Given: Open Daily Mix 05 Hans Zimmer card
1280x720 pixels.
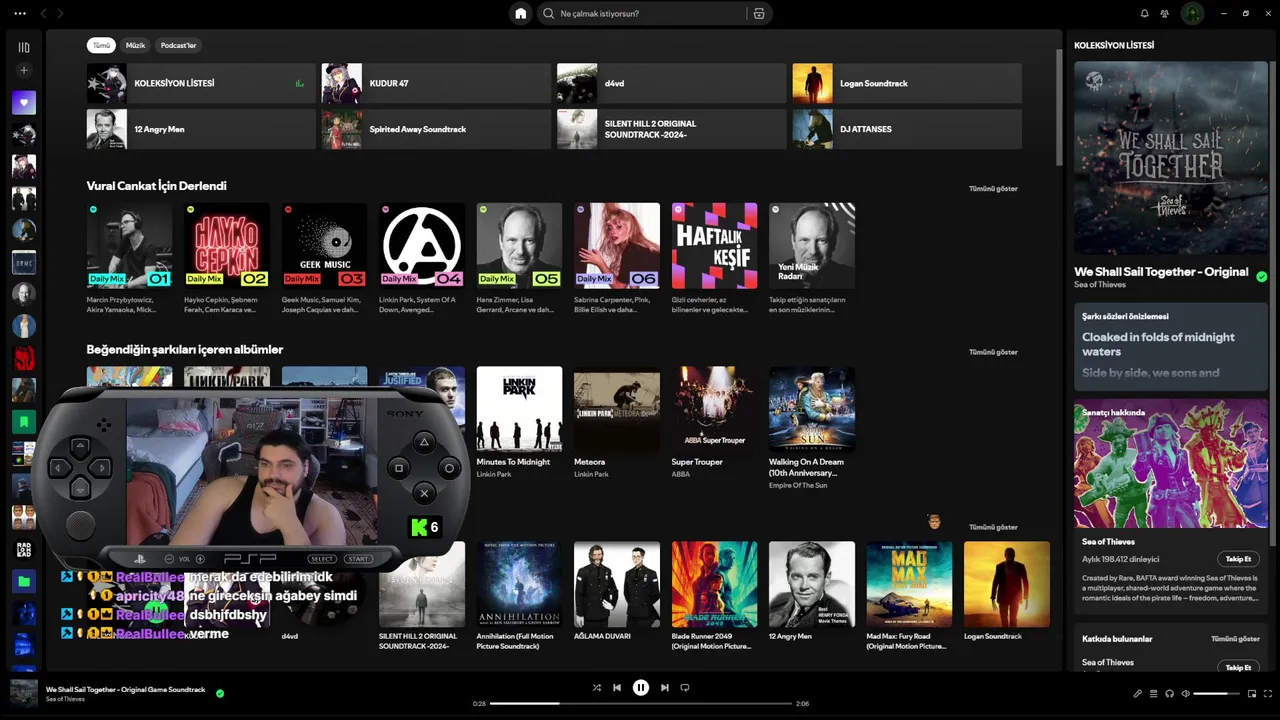Looking at the screenshot, I should coord(519,259).
